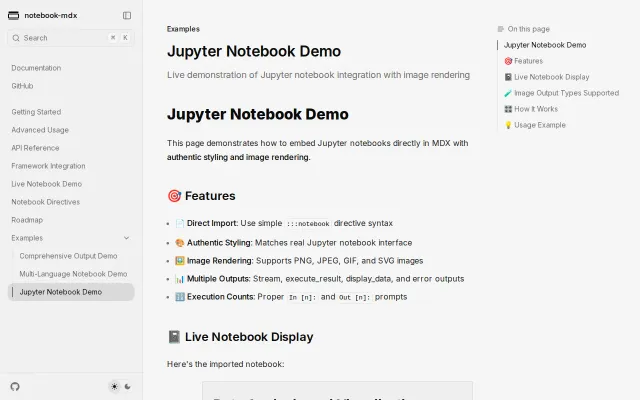Click picture emoji beside Image Rendering
Image resolution: width=640 pixels, height=400 pixels.
[x=180, y=261]
